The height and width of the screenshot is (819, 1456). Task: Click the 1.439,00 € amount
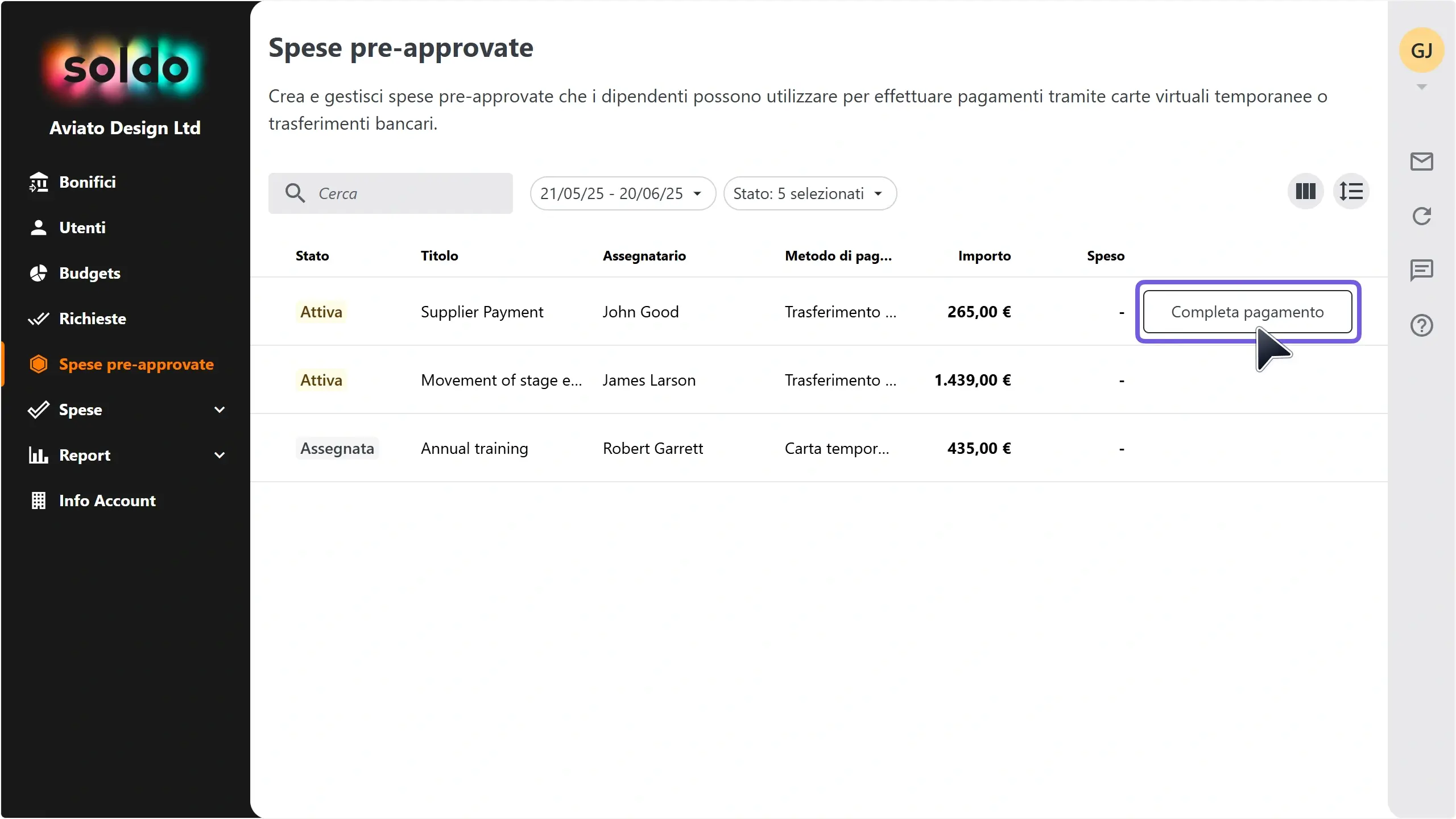973,380
